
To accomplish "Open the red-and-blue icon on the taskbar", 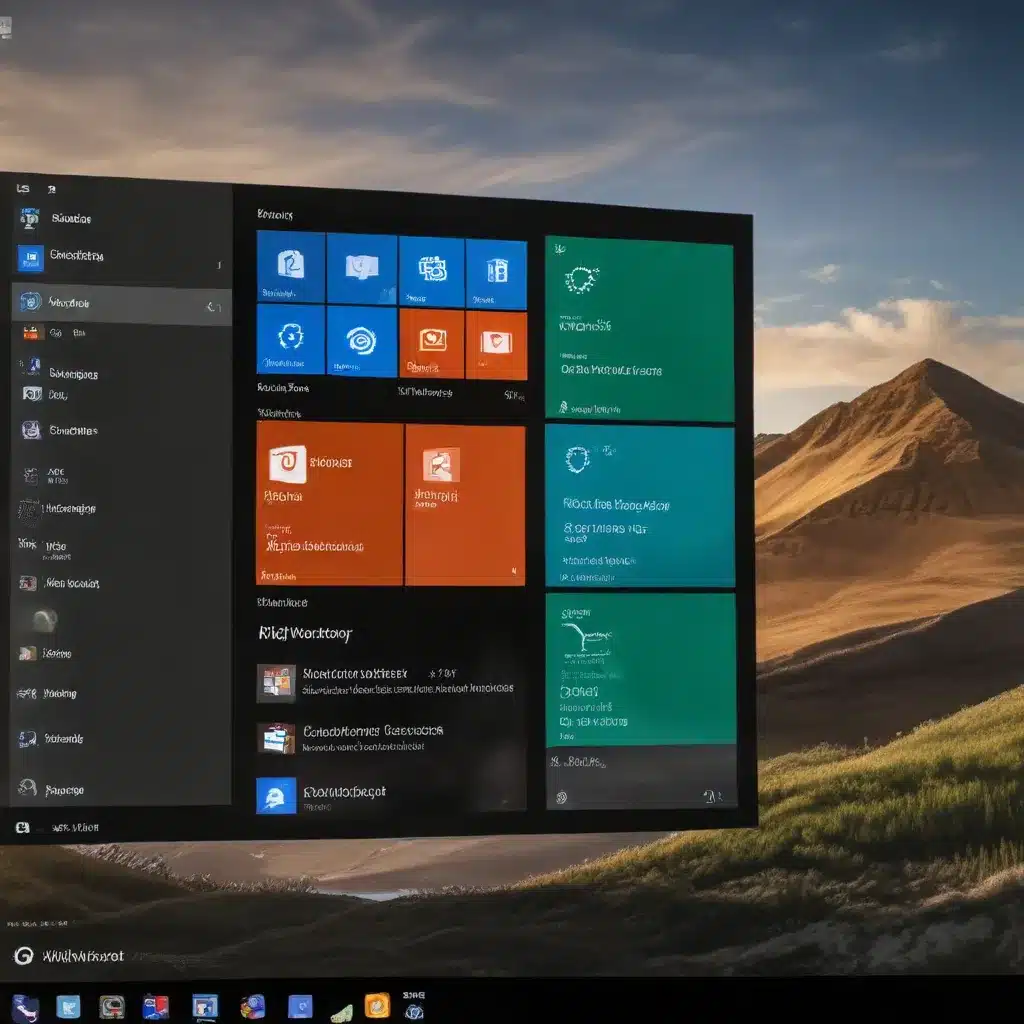I will 156,1006.
